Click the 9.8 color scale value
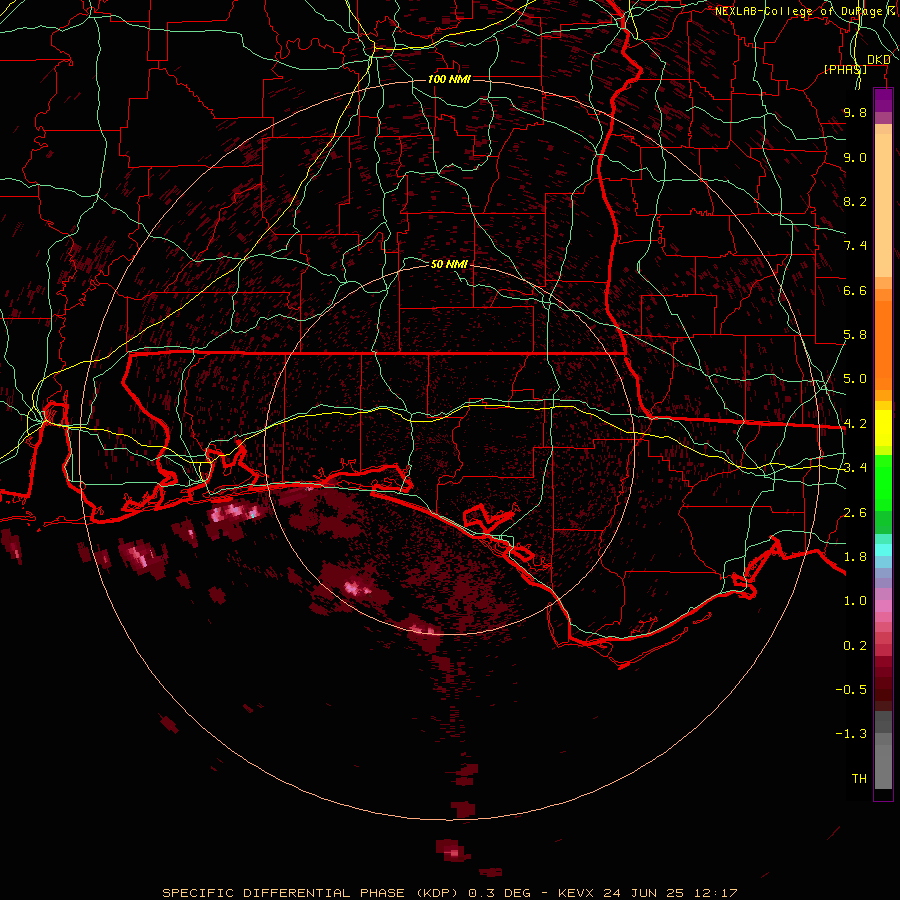 pyautogui.click(x=855, y=112)
